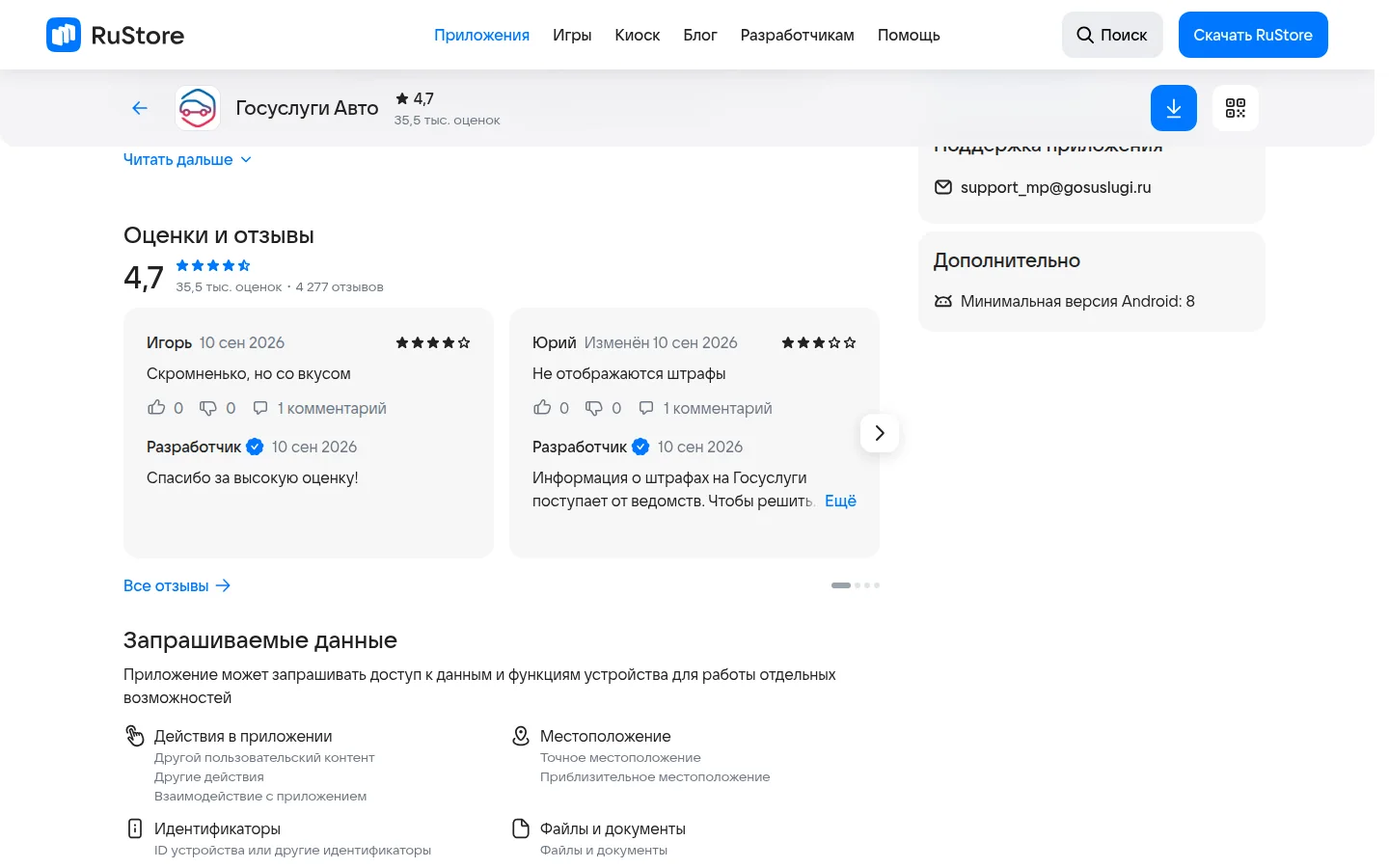The width and height of the screenshot is (1389, 868).
Task: Open 1 комментарий on Игорь's review
Action: (332, 408)
